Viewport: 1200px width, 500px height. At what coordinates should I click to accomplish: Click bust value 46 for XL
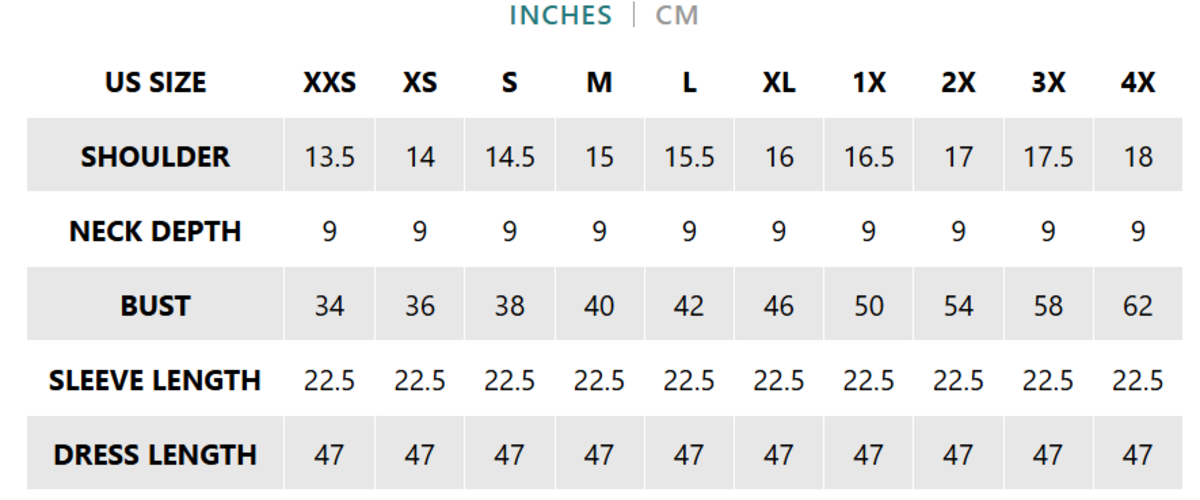[778, 306]
